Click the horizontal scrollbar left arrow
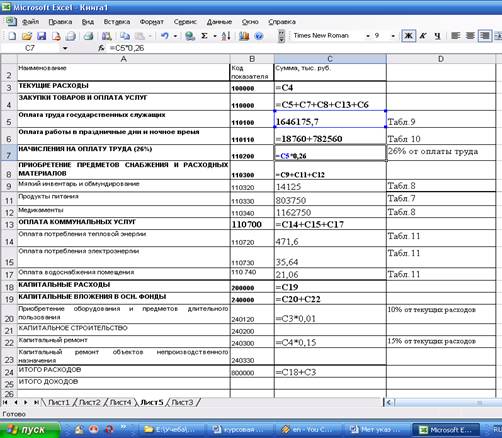 (389, 402)
